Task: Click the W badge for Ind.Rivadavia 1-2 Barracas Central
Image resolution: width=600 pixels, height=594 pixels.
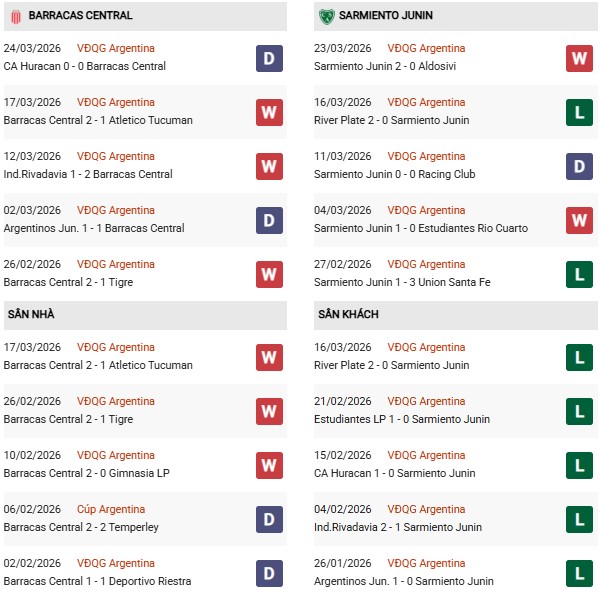Action: pos(269,166)
